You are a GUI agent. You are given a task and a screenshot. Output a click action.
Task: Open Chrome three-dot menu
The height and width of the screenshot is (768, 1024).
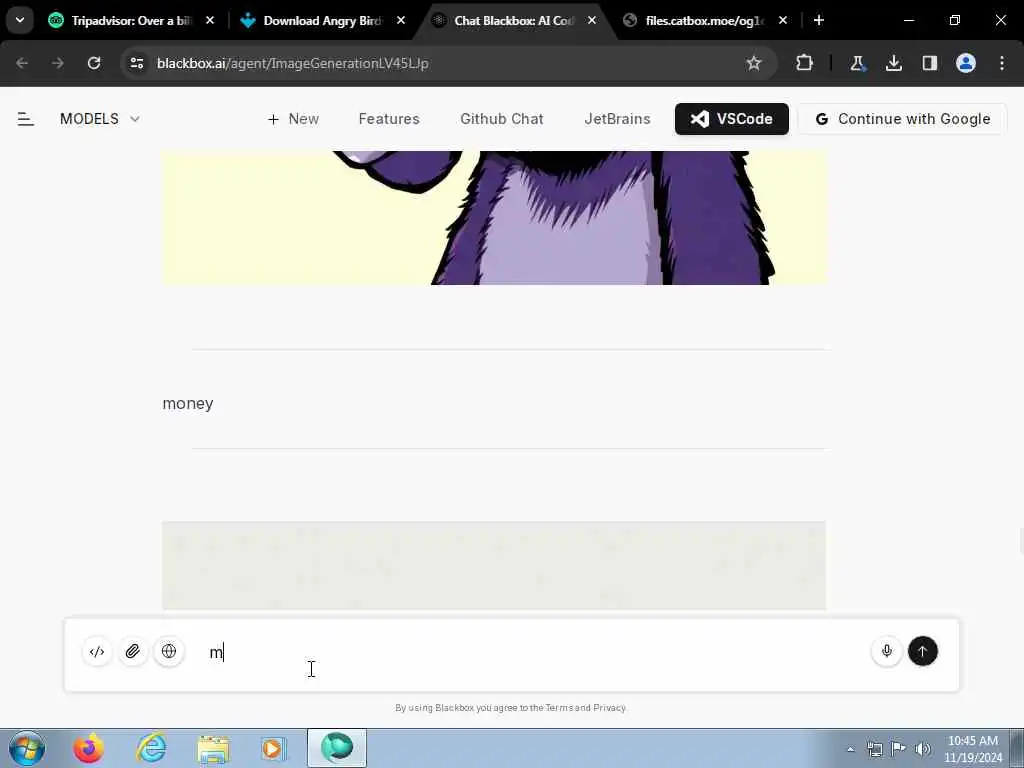(1002, 63)
